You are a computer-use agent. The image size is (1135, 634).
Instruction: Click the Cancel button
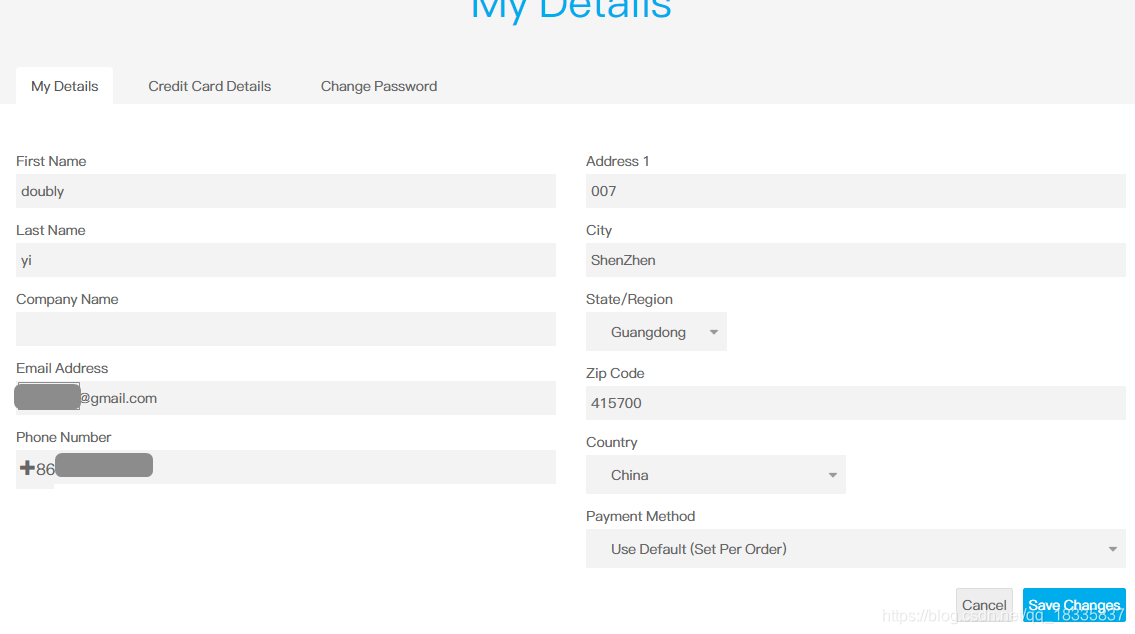pos(984,605)
